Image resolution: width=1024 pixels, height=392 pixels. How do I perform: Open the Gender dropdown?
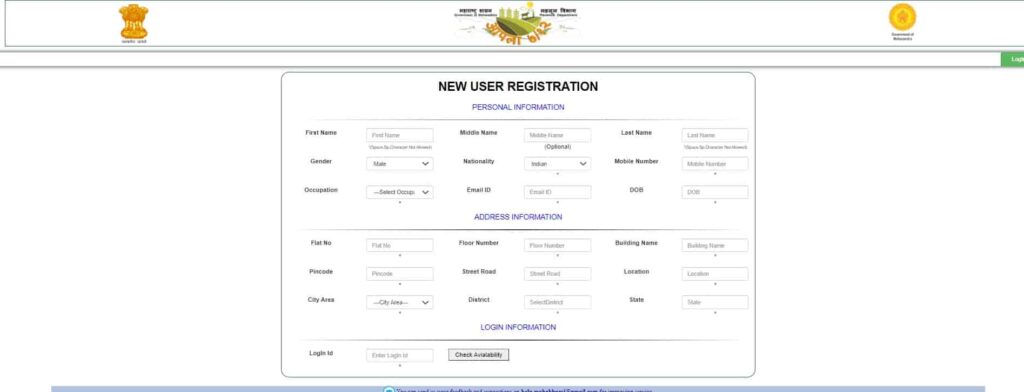400,164
